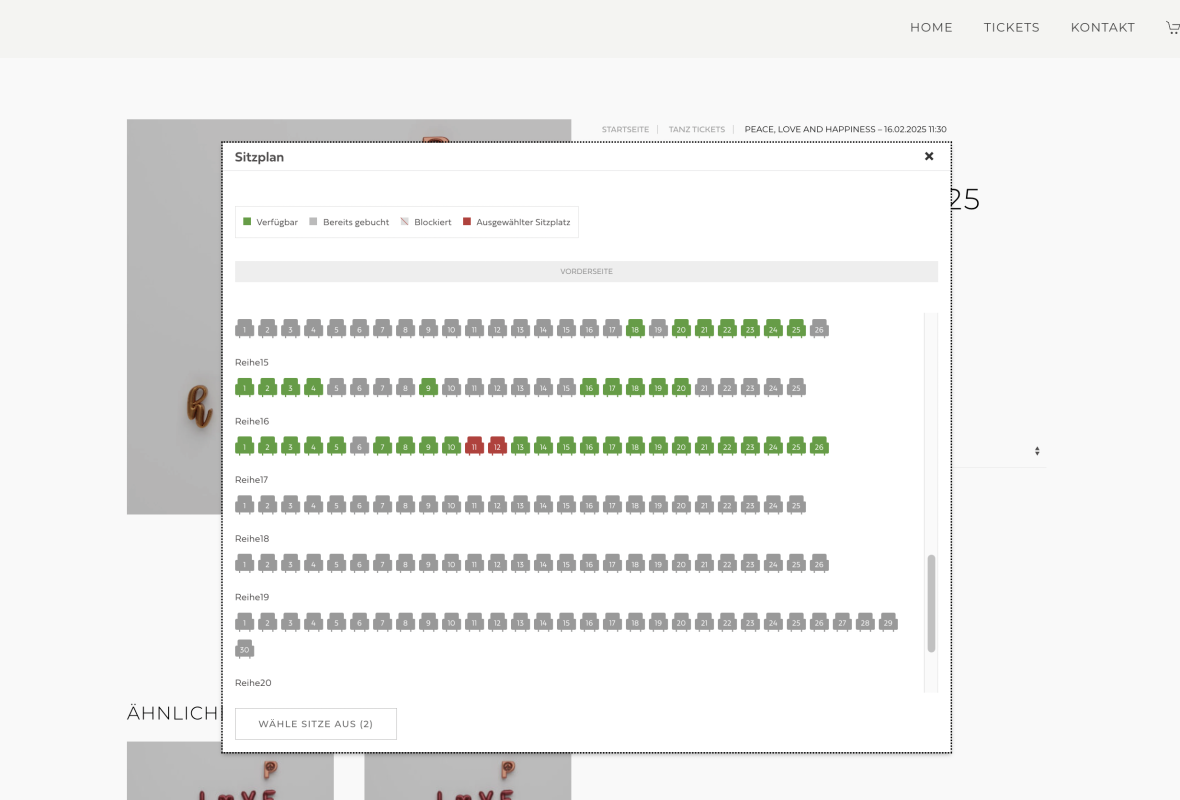Toggle seat 13 in Reihe16

[x=520, y=446]
